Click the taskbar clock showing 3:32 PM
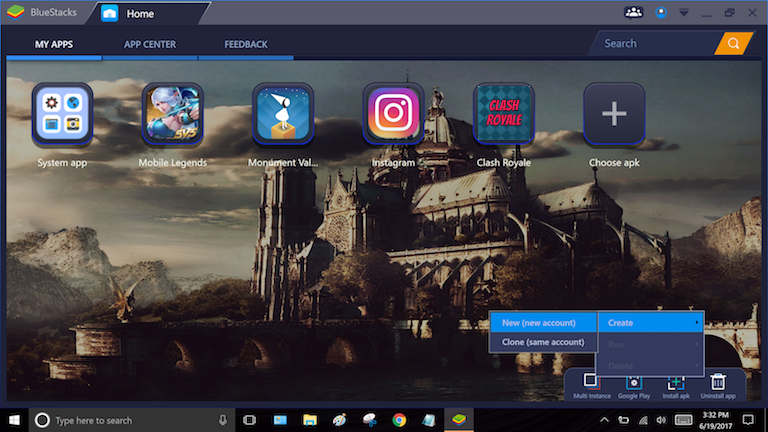768x432 pixels. (x=716, y=420)
